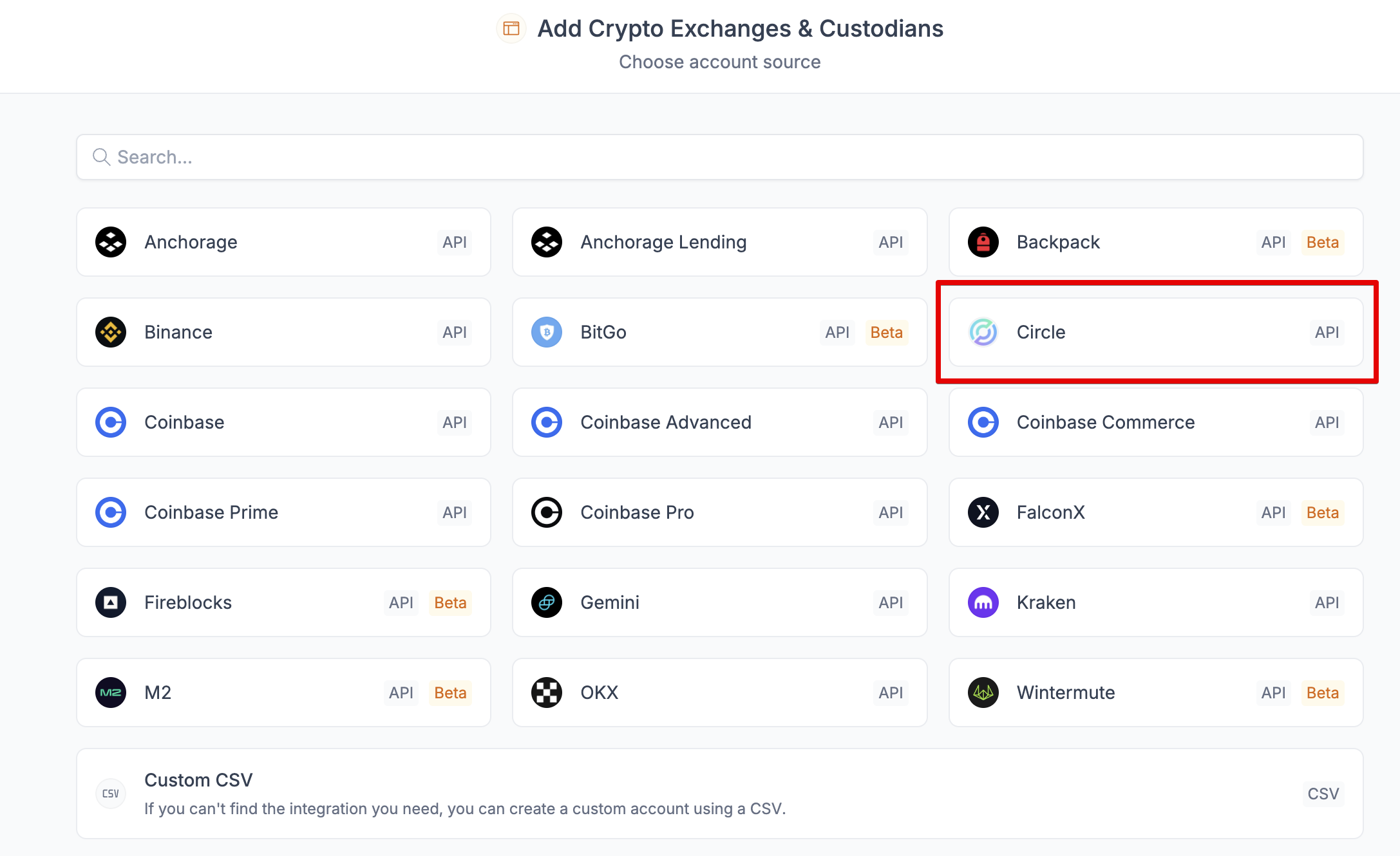Click the OKX checkered logo icon

point(547,693)
